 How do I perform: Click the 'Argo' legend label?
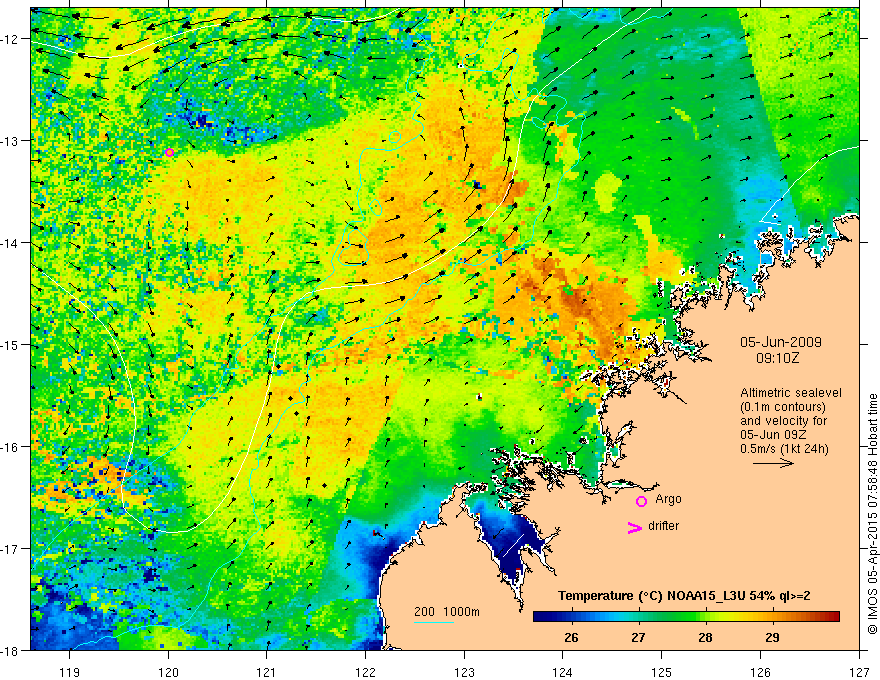pos(668,499)
